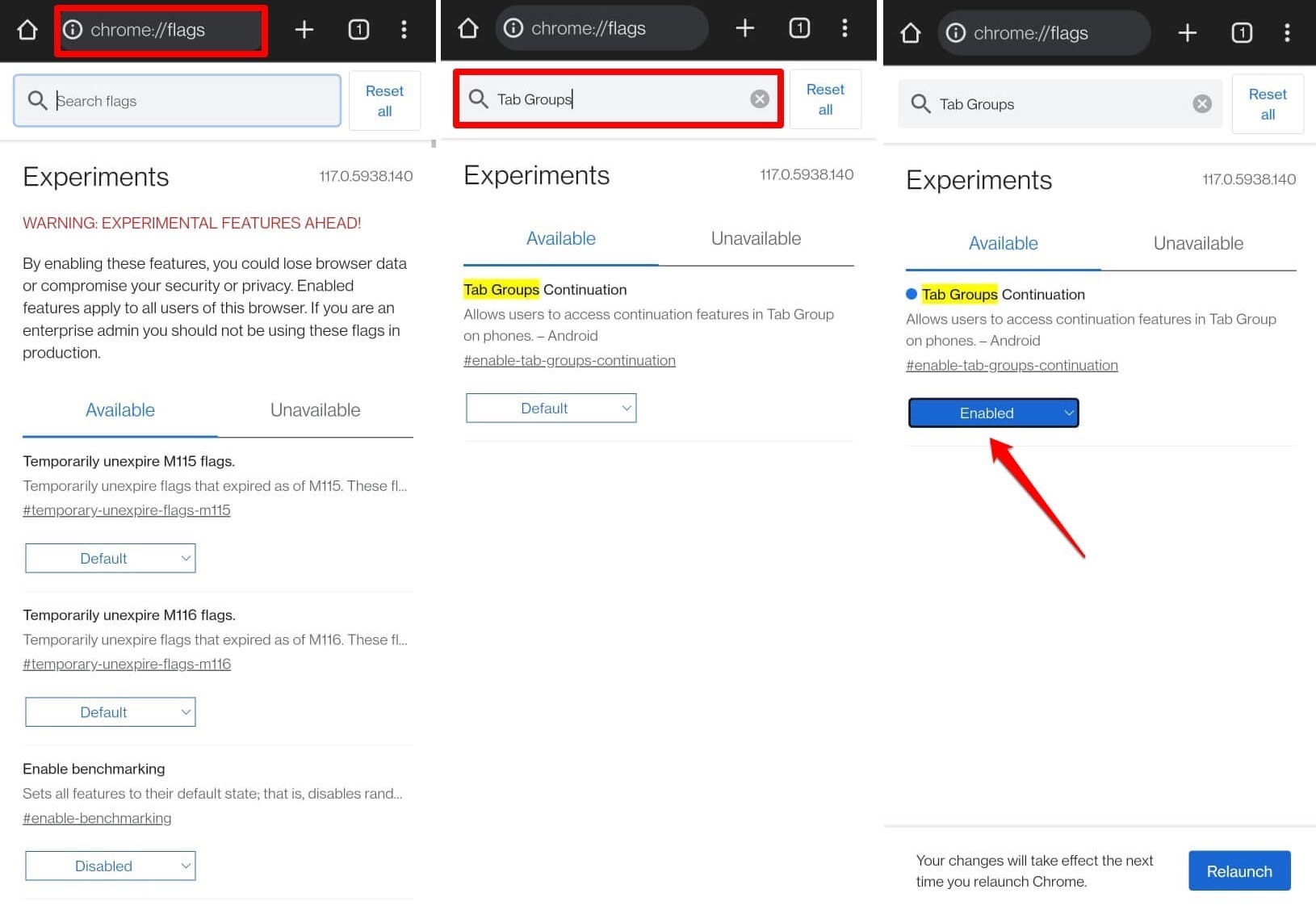The height and width of the screenshot is (910, 1316).
Task: Click Reset all in middle screenshot
Action: pos(825,99)
